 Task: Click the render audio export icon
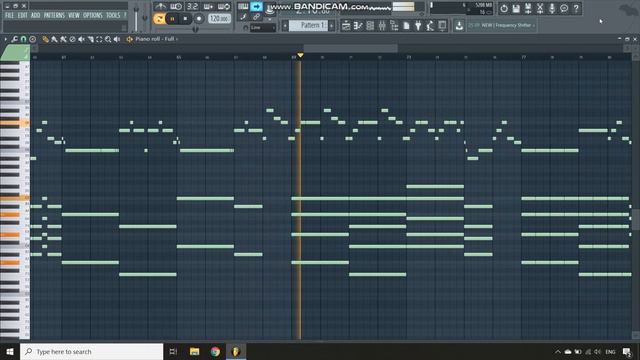tap(528, 9)
